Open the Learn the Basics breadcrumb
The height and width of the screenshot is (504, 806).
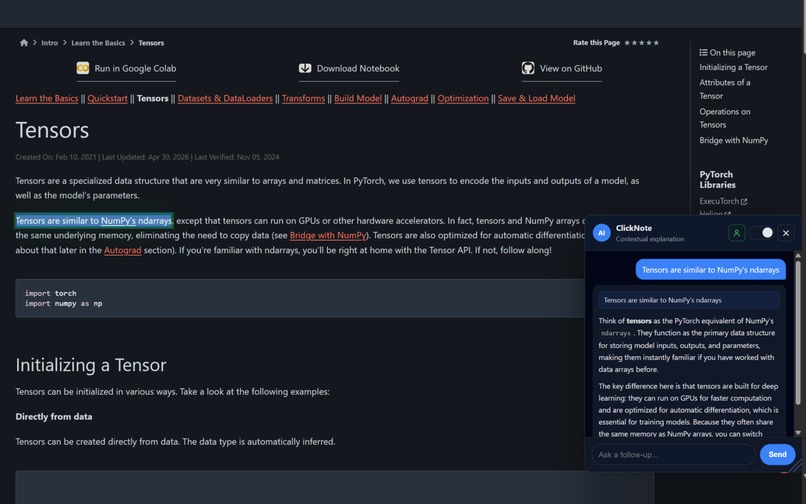[98, 43]
